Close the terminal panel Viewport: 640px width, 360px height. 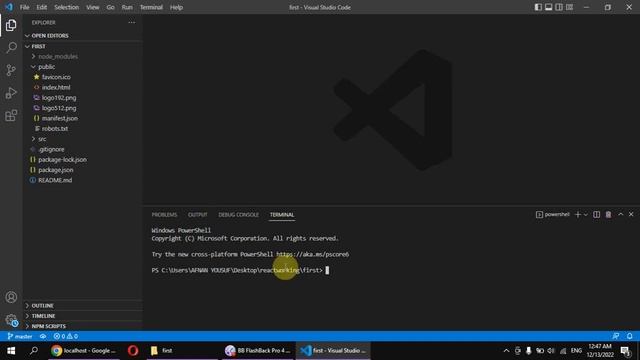pyautogui.click(x=631, y=214)
